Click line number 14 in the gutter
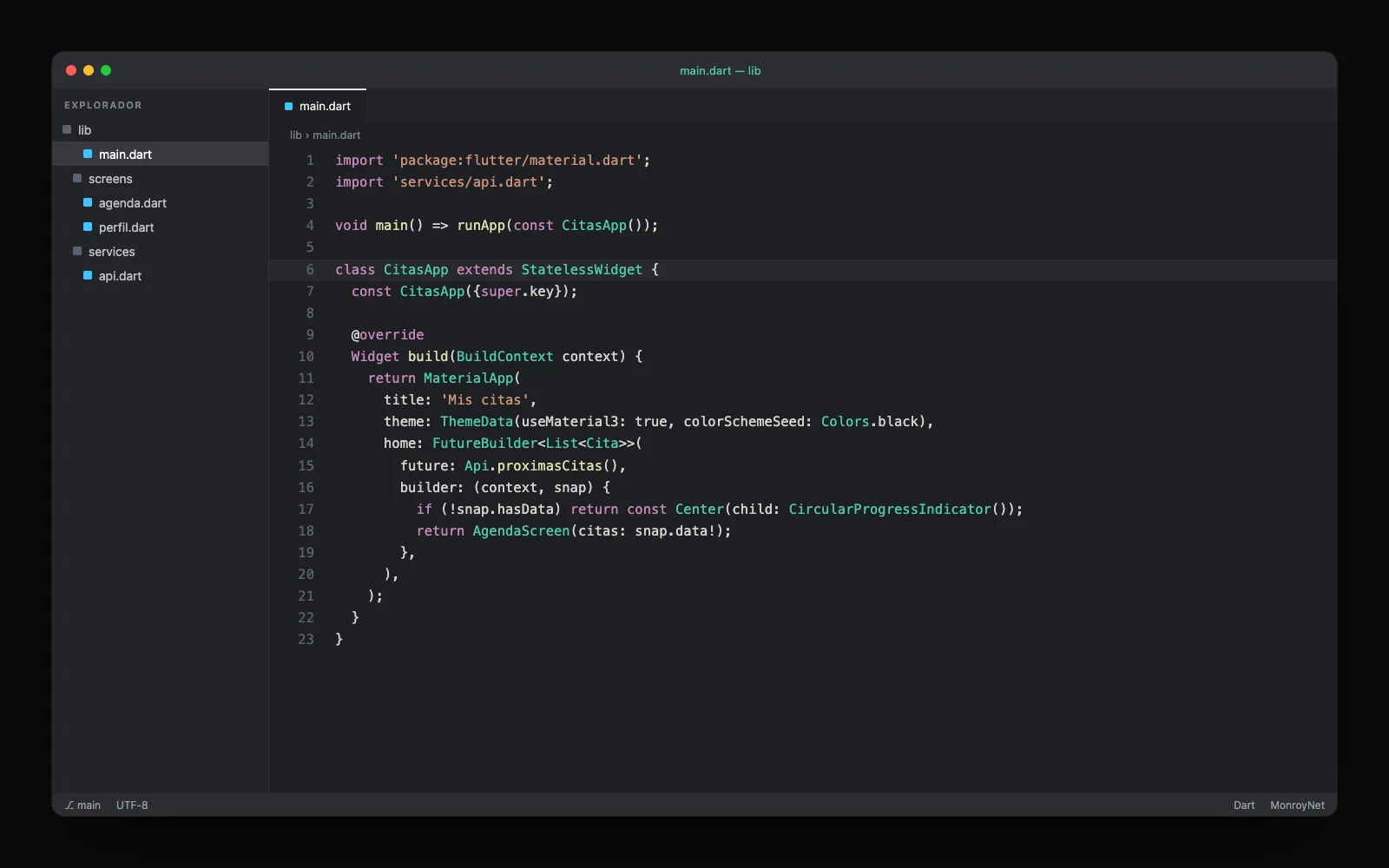The width and height of the screenshot is (1389, 868). pyautogui.click(x=306, y=444)
